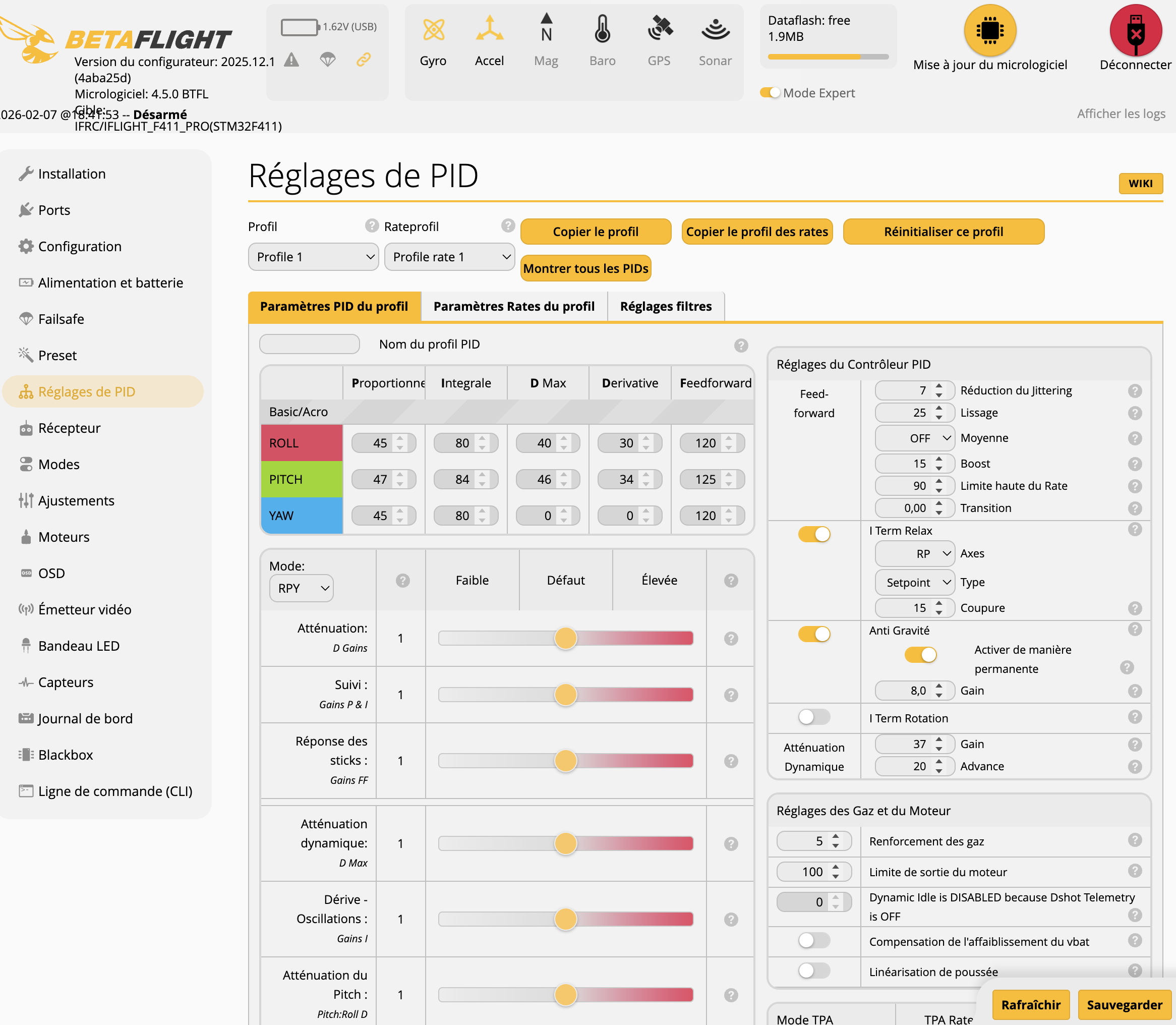Click the firmware update chip icon
1176x1025 pixels.
[989, 30]
